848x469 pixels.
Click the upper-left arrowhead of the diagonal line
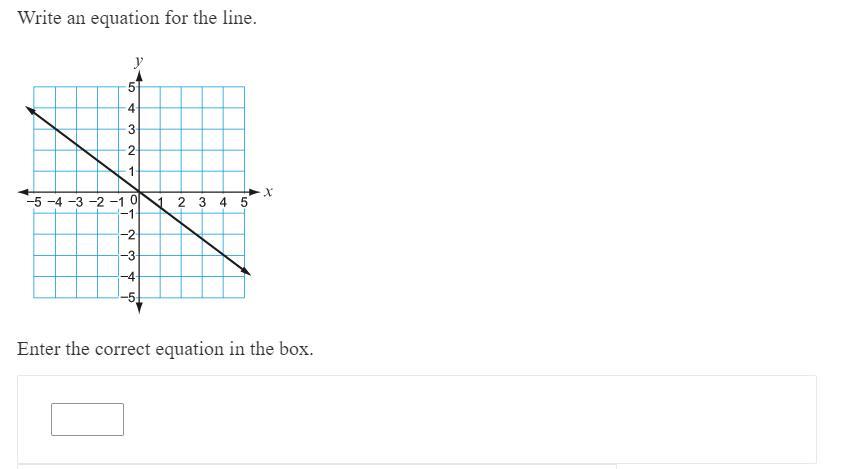click(31, 110)
